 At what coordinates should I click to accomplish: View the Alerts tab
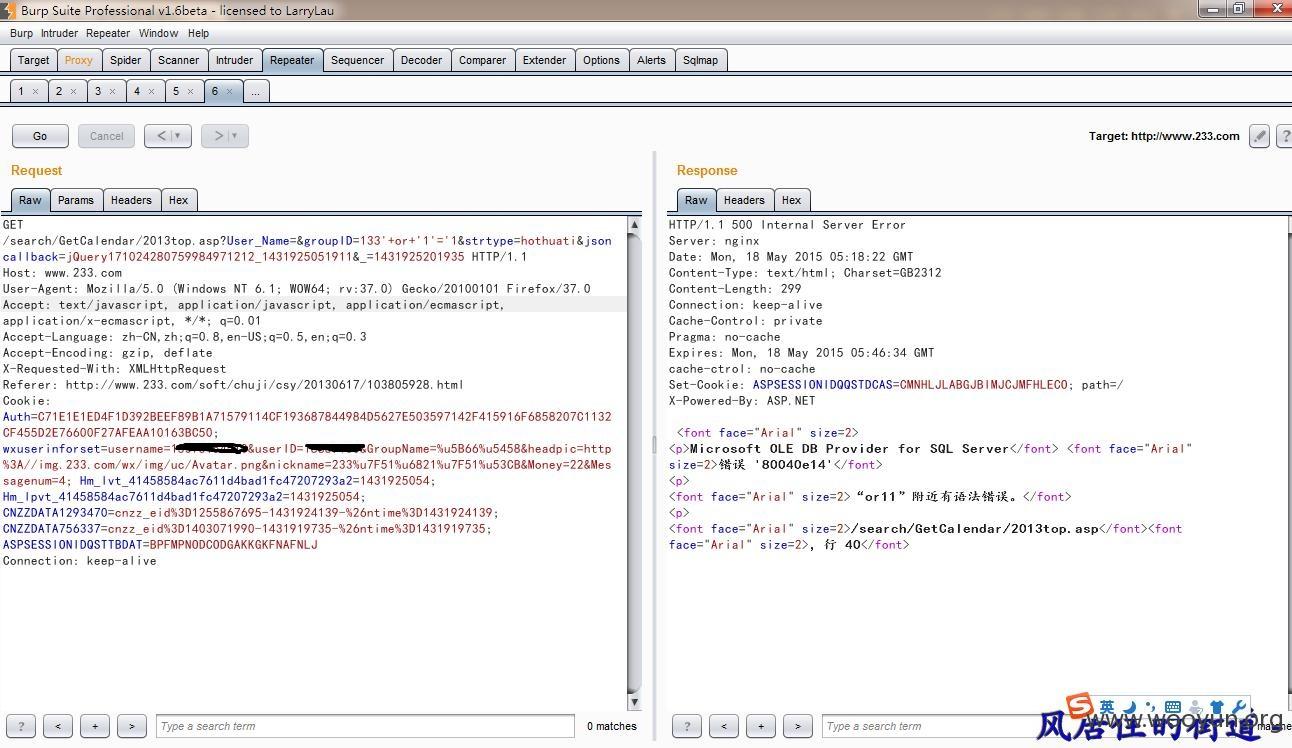pyautogui.click(x=651, y=60)
